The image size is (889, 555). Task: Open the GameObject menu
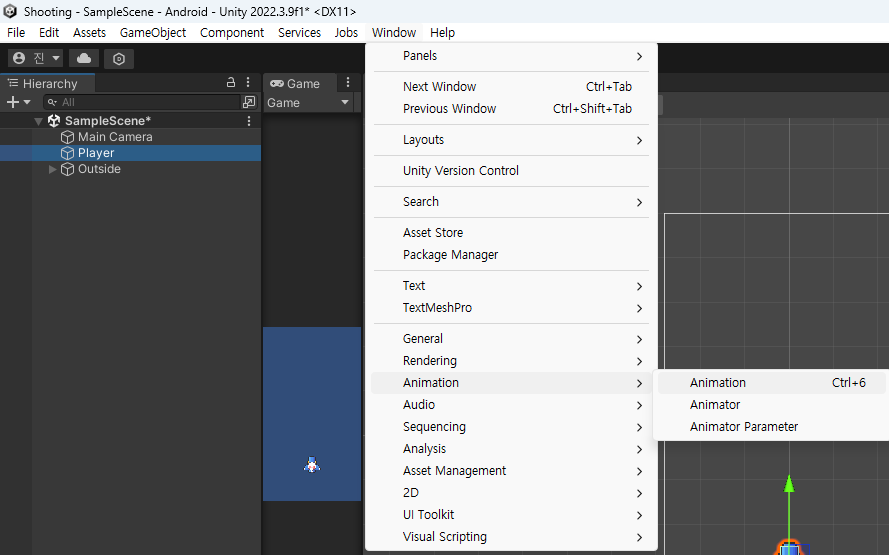point(153,32)
